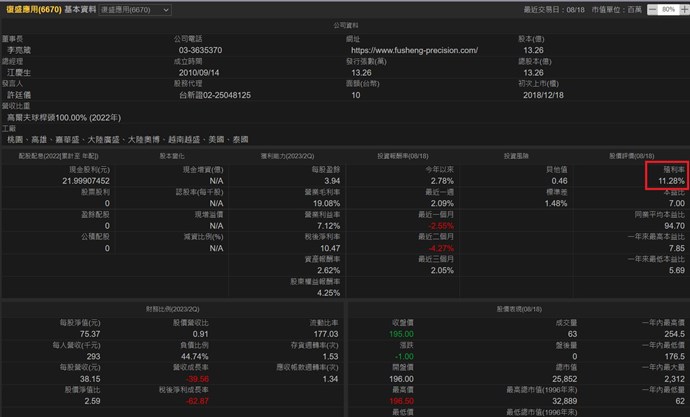Click the 股本變化 section header
The image size is (690, 417).
click(171, 157)
